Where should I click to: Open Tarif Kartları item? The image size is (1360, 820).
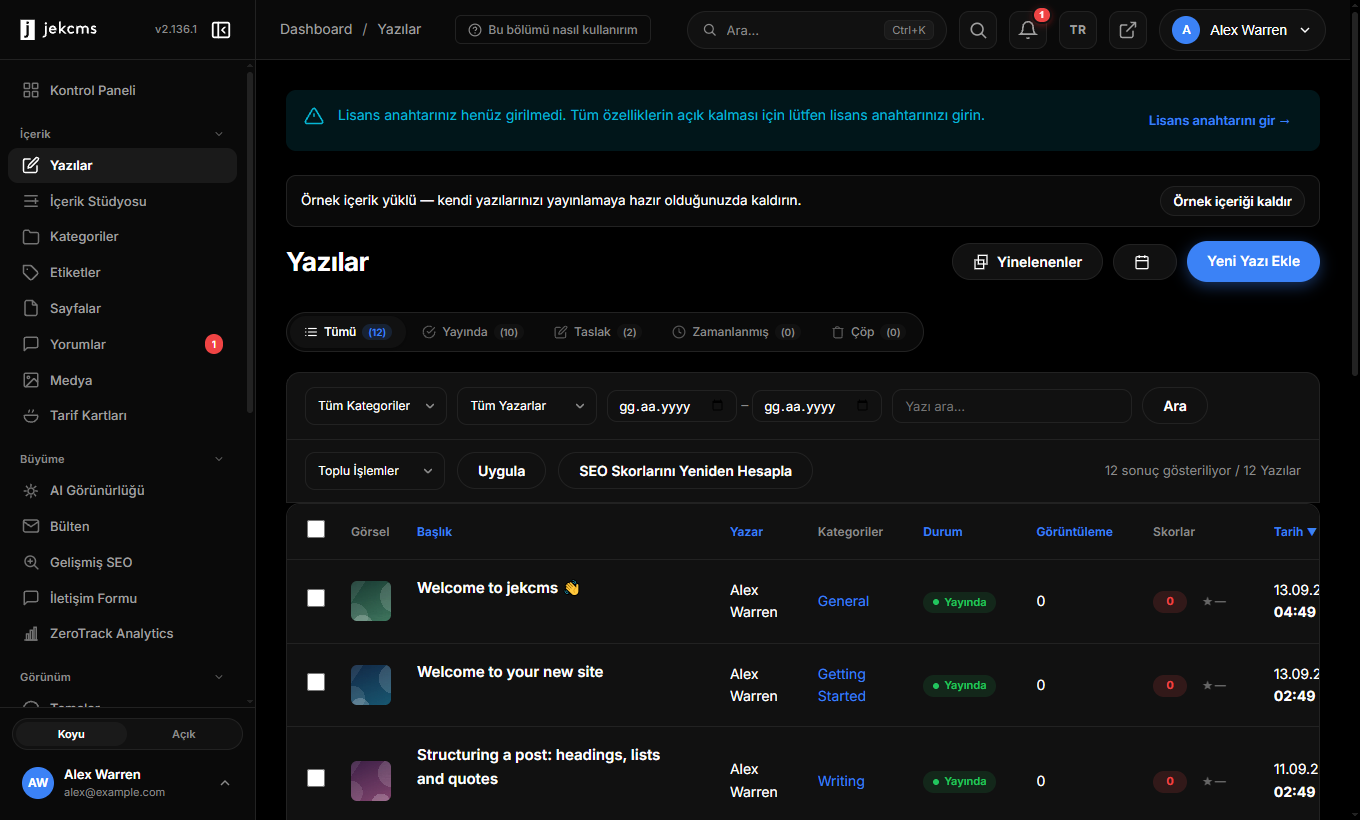pyautogui.click(x=122, y=415)
